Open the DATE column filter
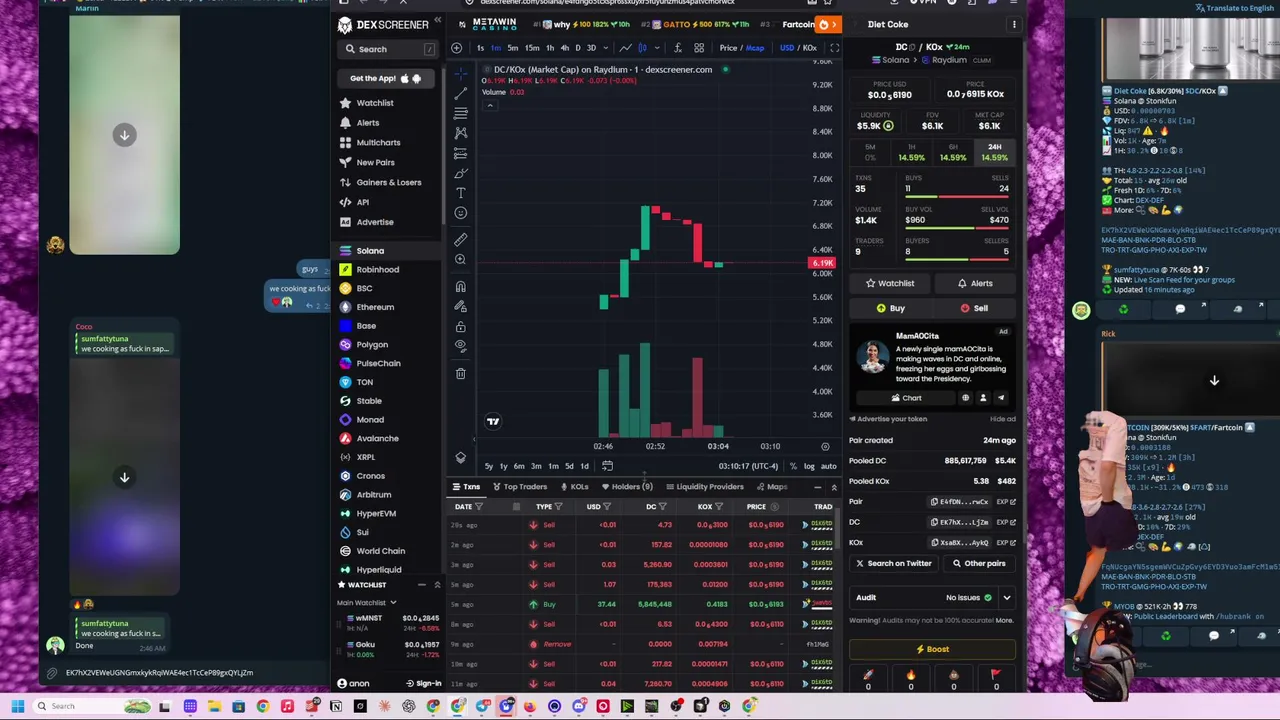 pyautogui.click(x=478, y=507)
